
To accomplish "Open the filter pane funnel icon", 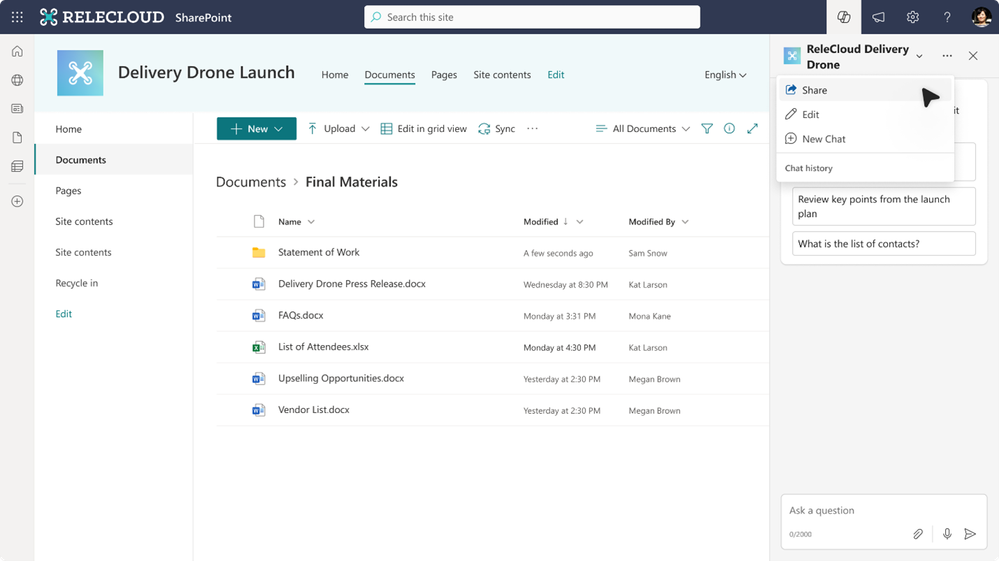I will click(707, 129).
